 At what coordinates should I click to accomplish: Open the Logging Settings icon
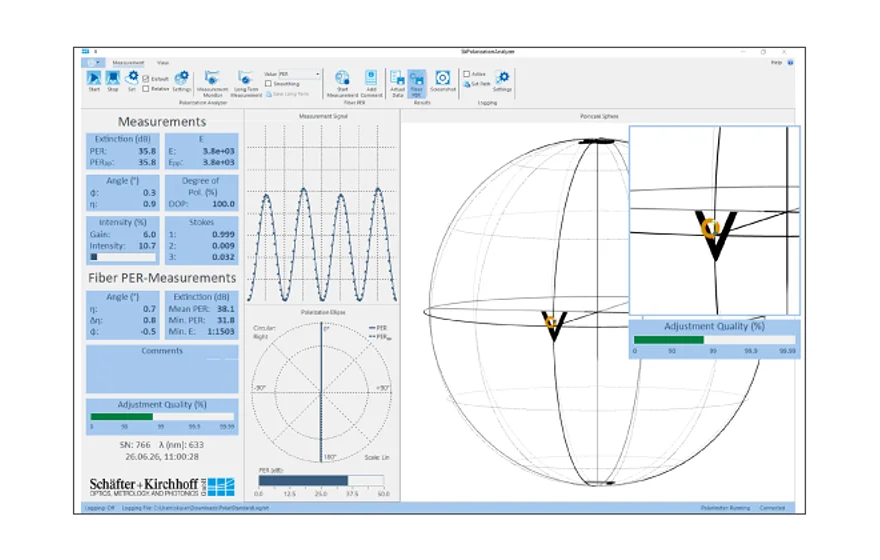point(502,78)
